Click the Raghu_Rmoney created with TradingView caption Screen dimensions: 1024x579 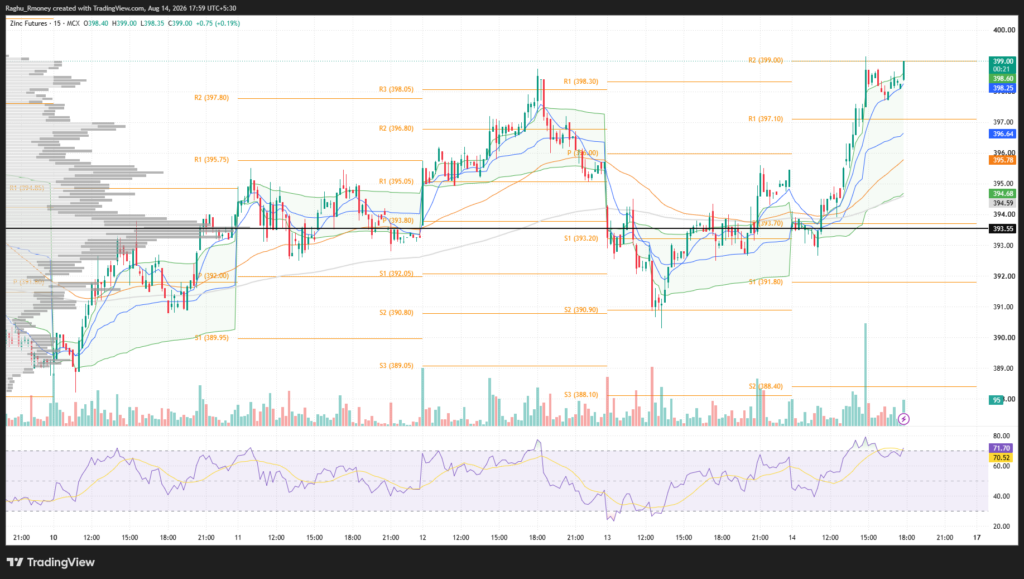[x=121, y=8]
